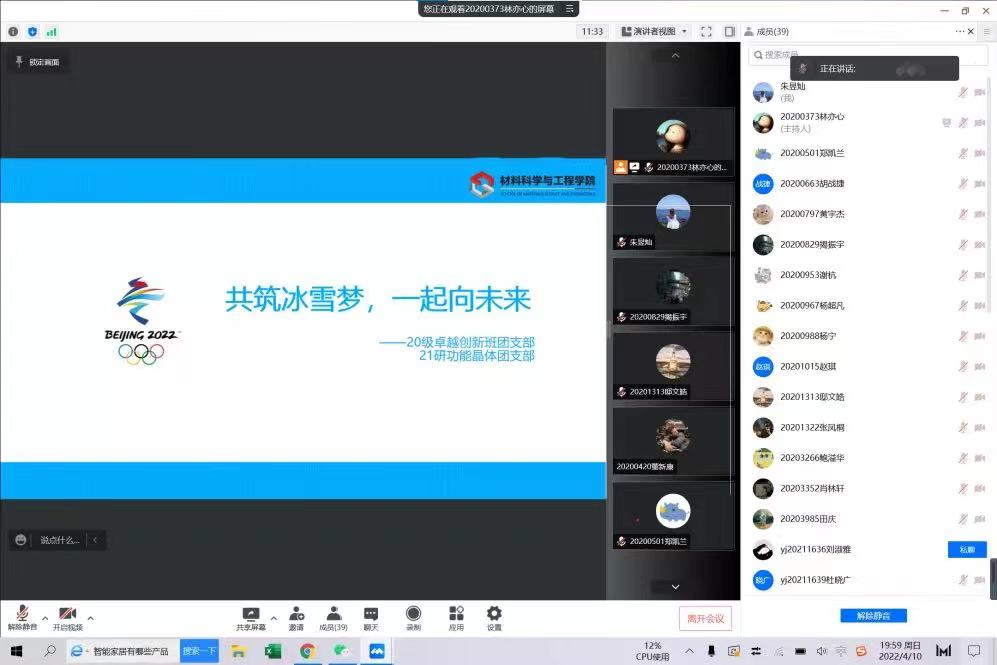
Task: Toggle the side panel layout icon
Action: pyautogui.click(x=730, y=31)
